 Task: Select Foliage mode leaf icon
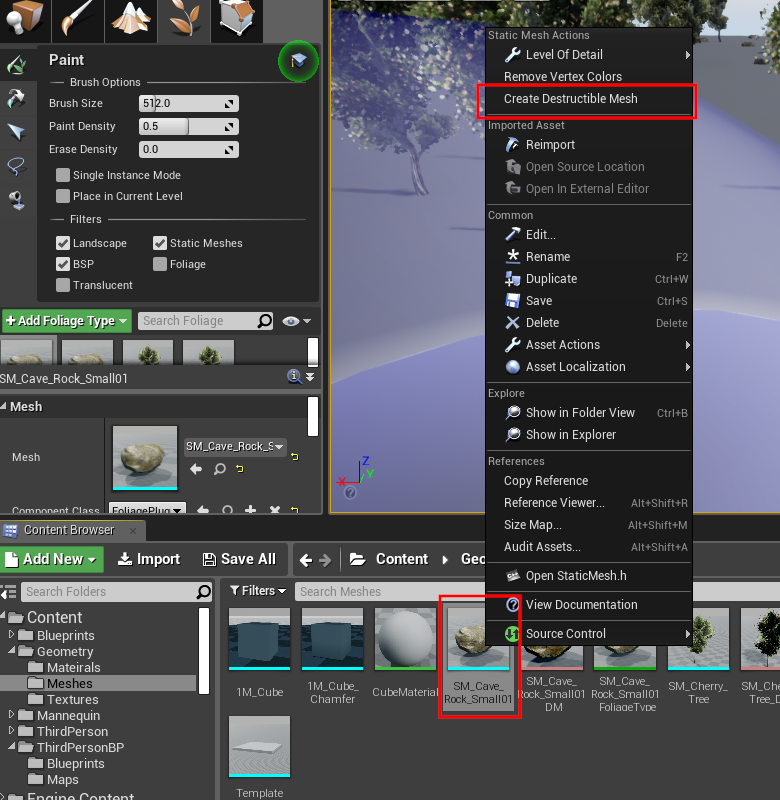tap(184, 19)
